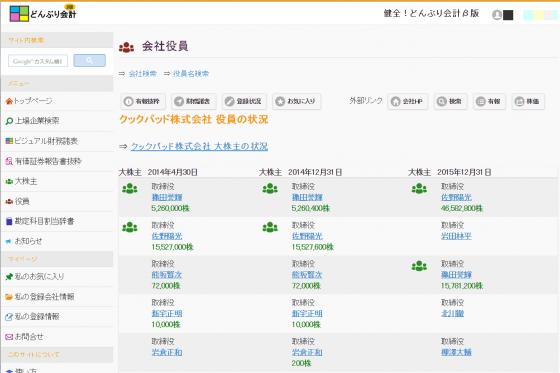
Task: Follow the 役員名検索 link
Action: [191, 74]
